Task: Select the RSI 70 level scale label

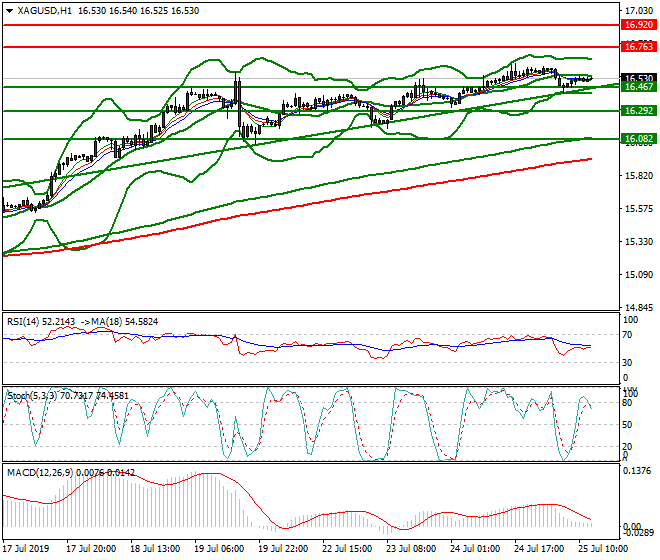Action: pyautogui.click(x=627, y=335)
